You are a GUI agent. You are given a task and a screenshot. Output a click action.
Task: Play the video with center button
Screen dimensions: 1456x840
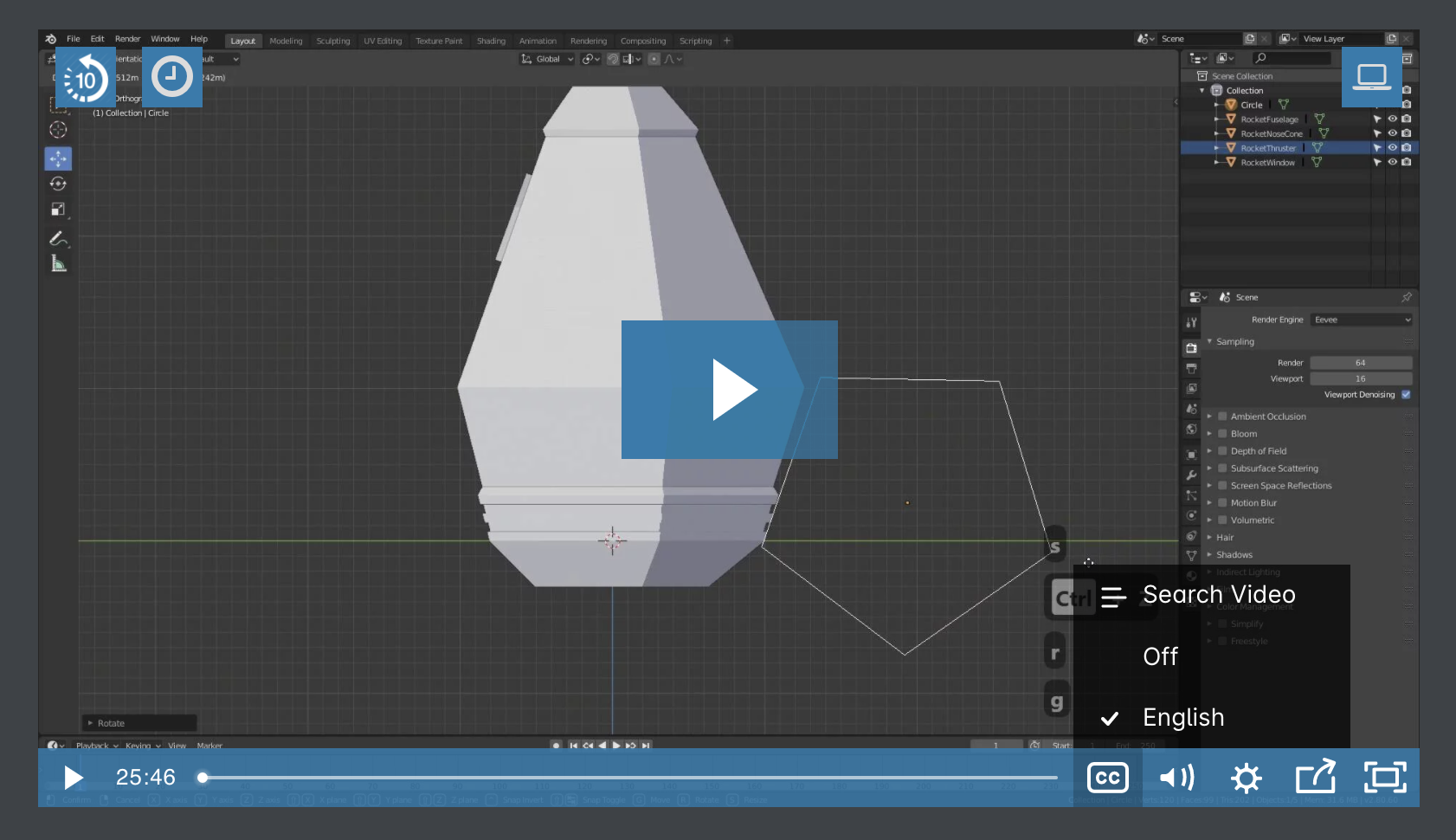click(x=730, y=390)
